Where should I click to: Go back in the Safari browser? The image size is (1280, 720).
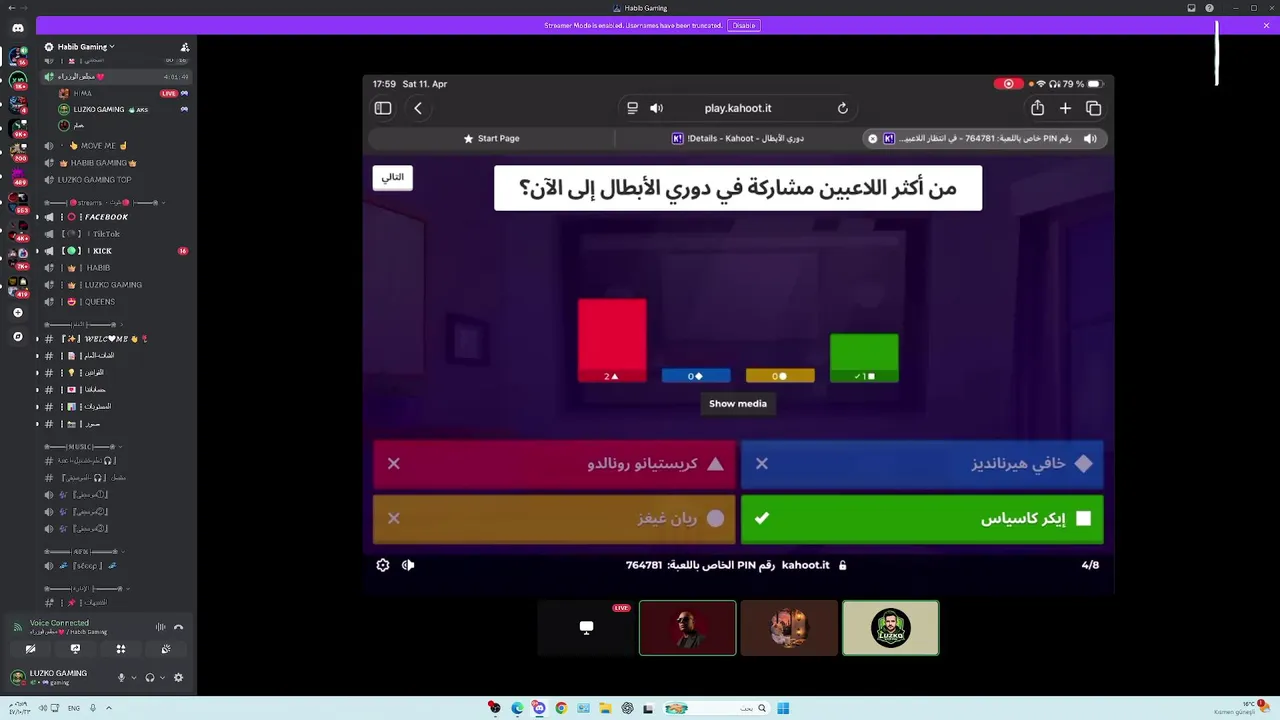click(418, 108)
